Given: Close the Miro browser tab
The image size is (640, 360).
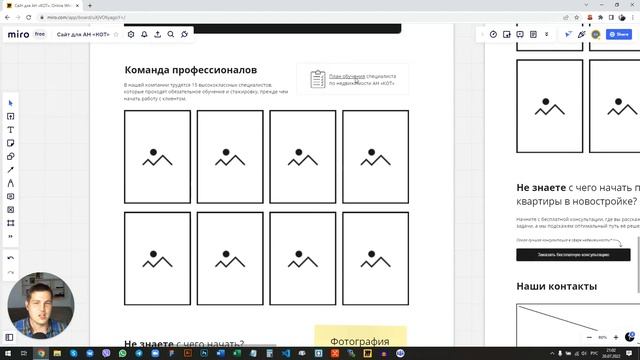Looking at the screenshot, I should (x=77, y=6).
